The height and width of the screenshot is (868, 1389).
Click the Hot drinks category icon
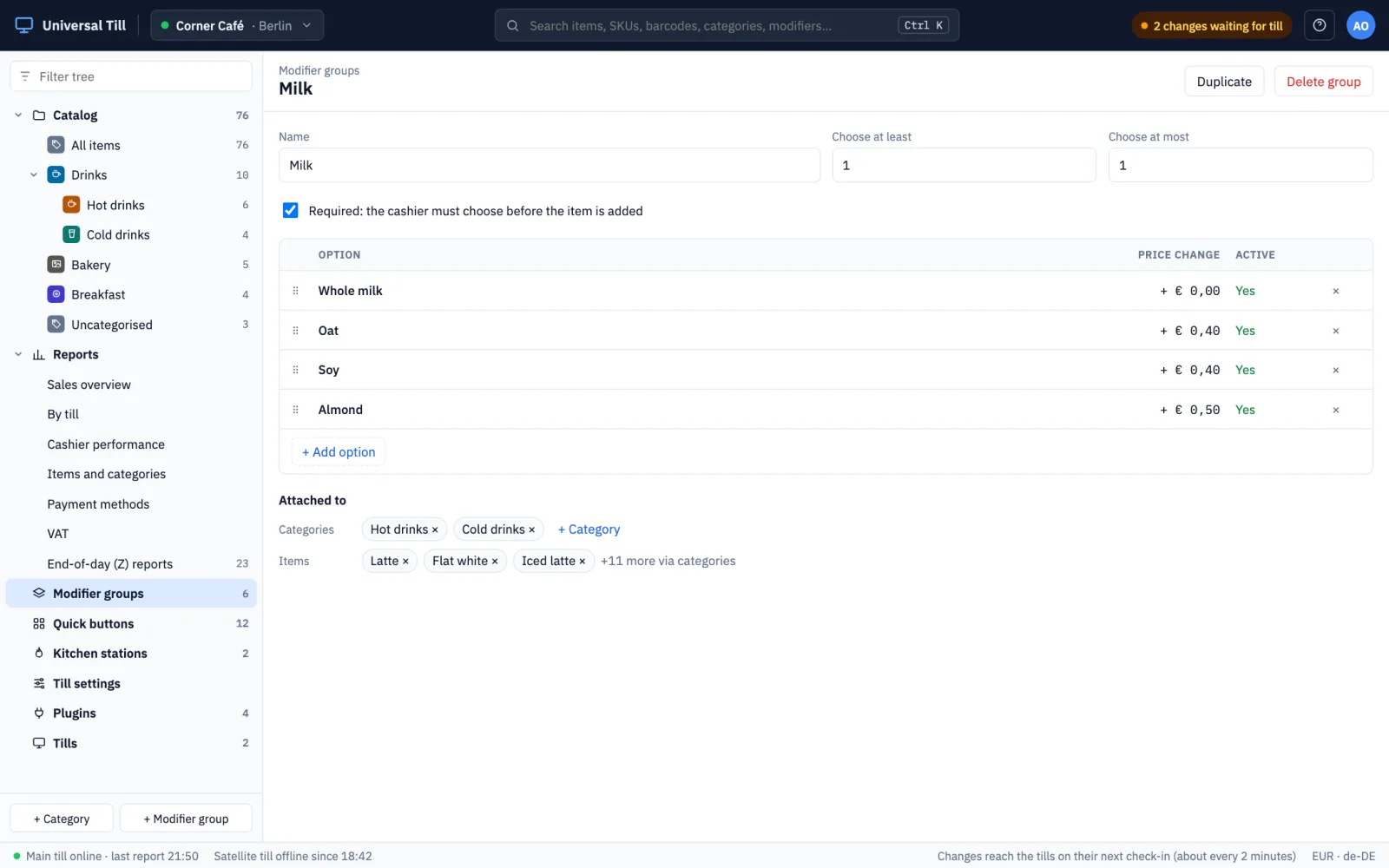point(71,205)
